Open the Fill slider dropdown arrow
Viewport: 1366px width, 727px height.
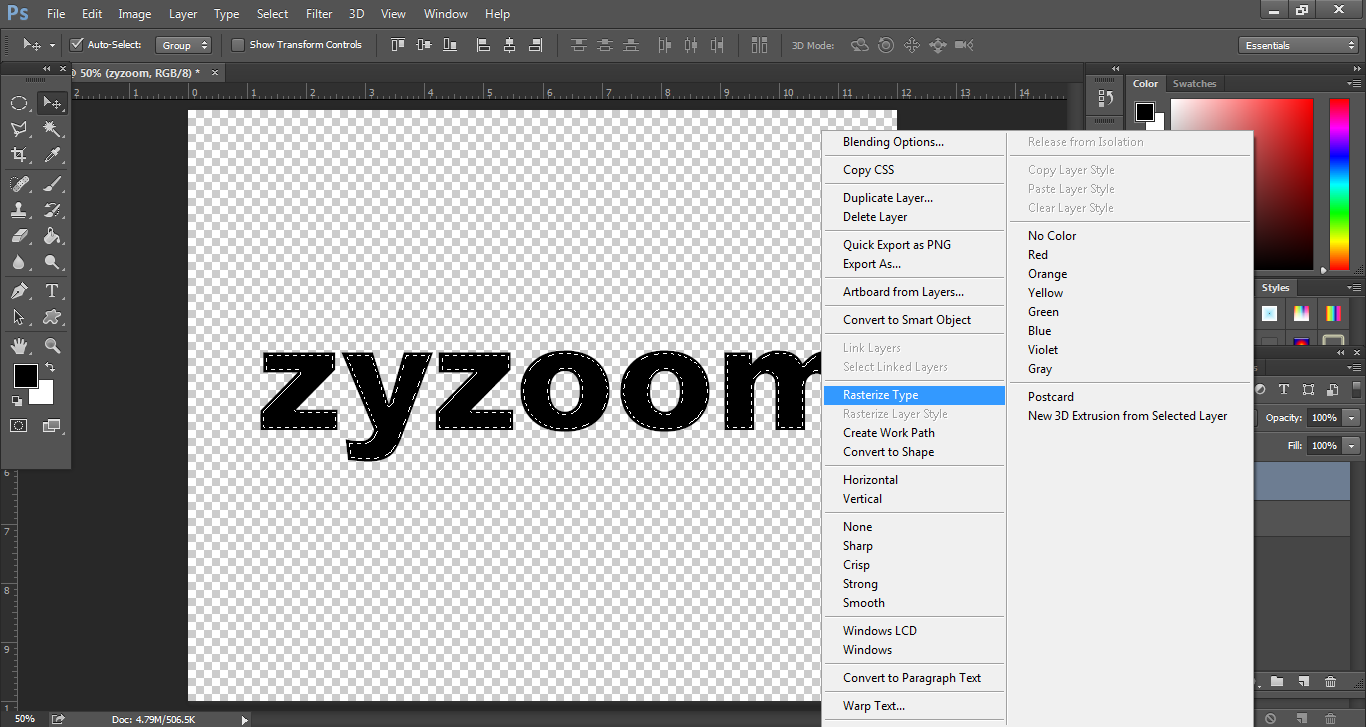click(1352, 445)
